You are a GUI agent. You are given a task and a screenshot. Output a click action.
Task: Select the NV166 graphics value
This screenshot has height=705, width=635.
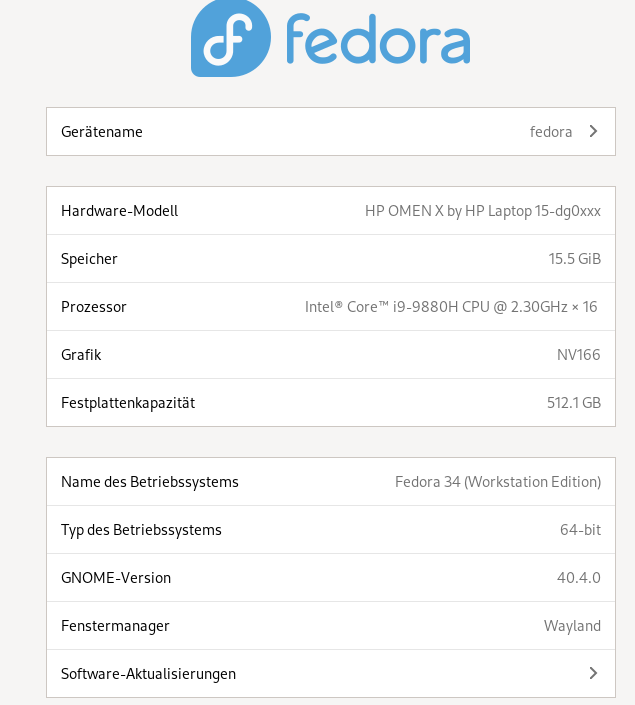point(578,355)
